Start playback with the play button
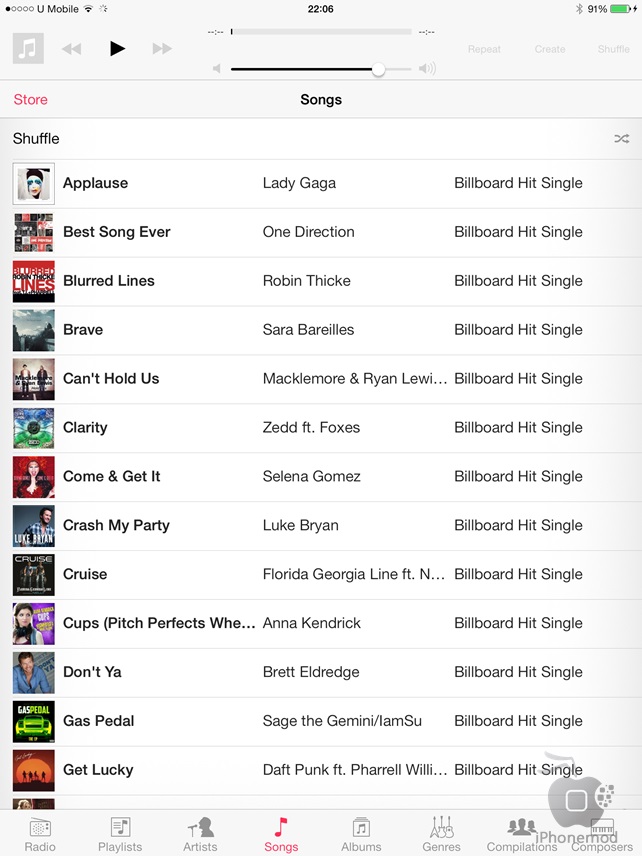The width and height of the screenshot is (642, 856). point(117,49)
